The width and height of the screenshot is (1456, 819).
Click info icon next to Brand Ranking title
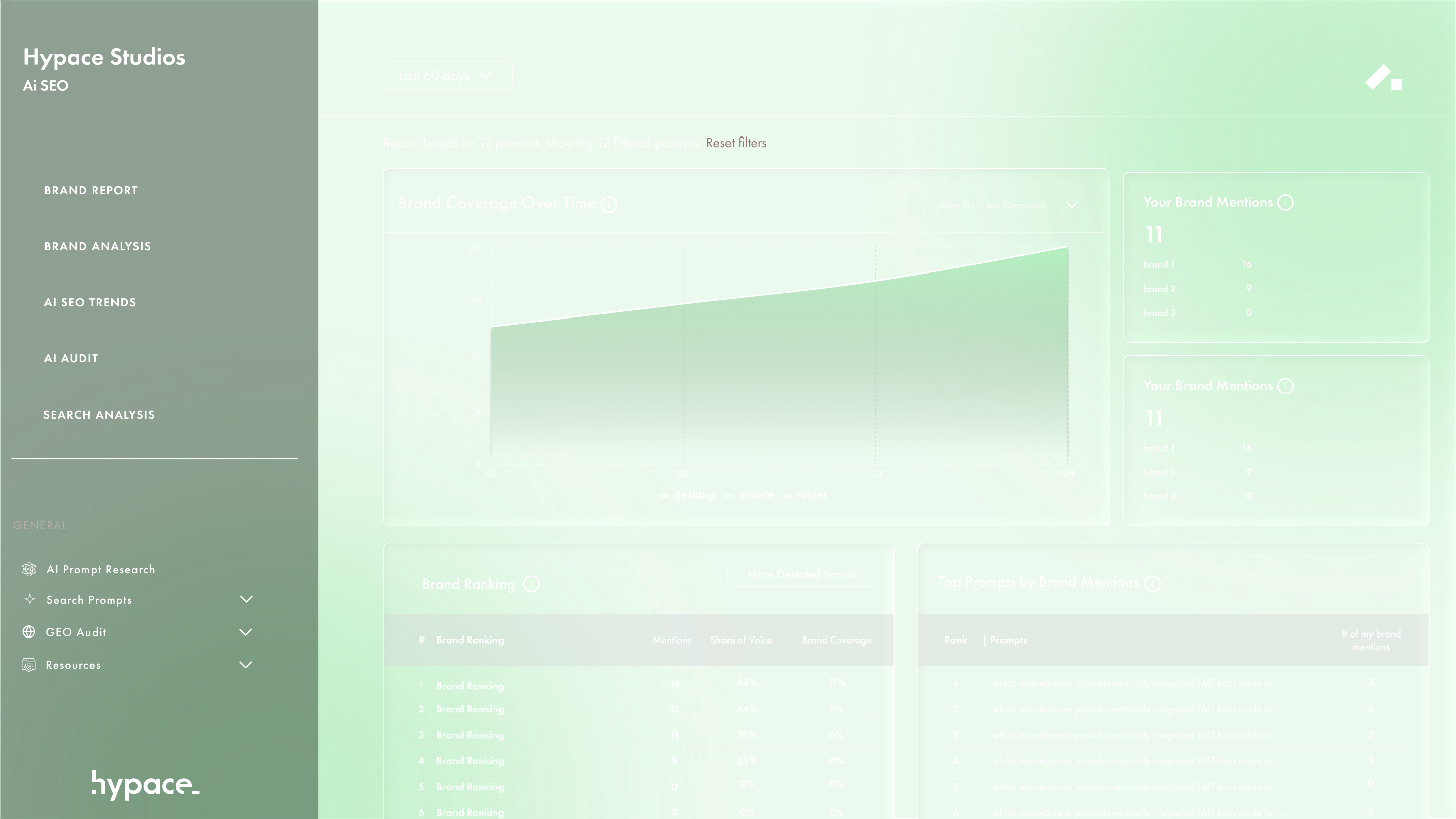(x=531, y=584)
